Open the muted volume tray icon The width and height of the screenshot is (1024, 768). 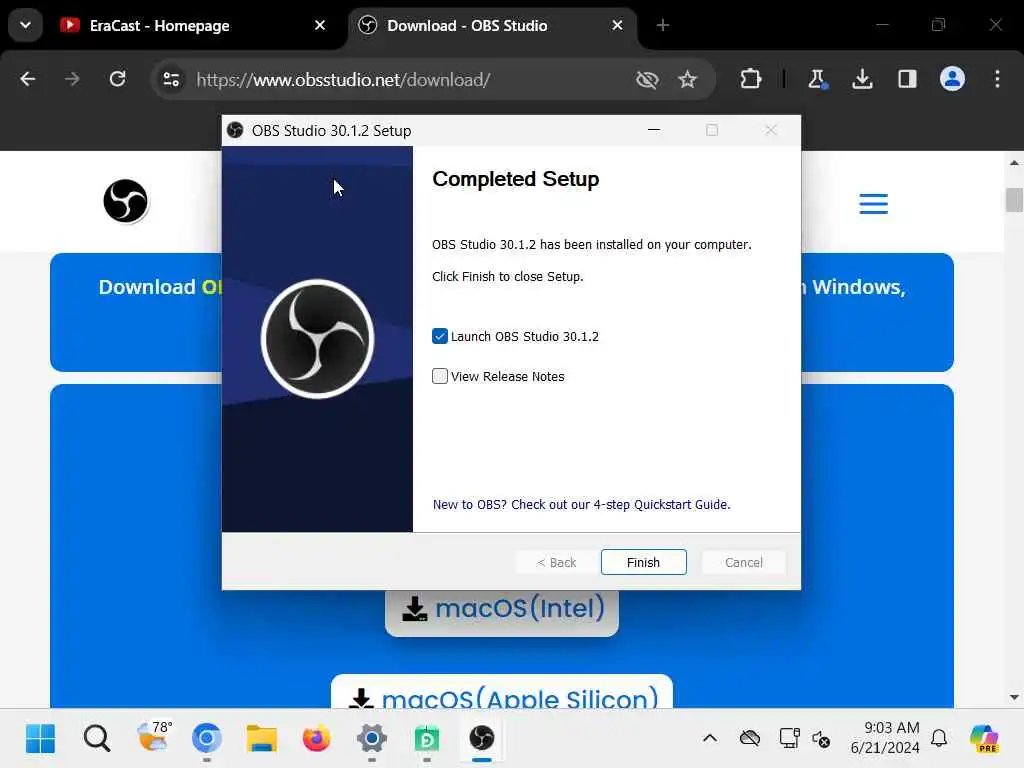(821, 739)
